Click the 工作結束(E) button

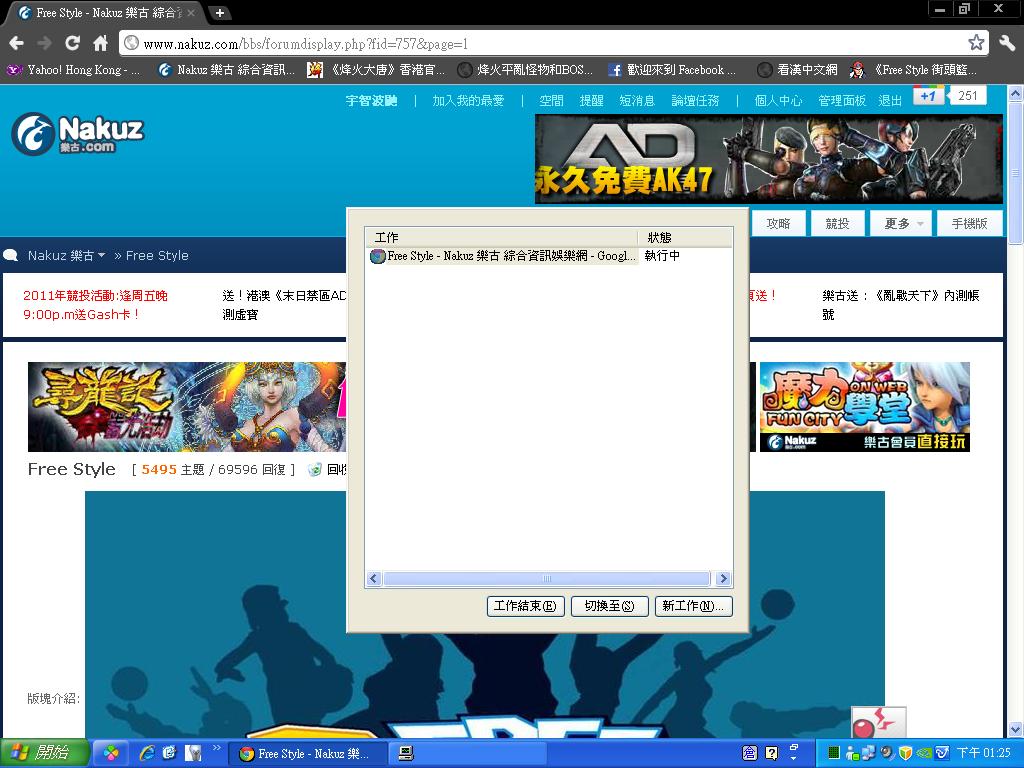tap(525, 606)
